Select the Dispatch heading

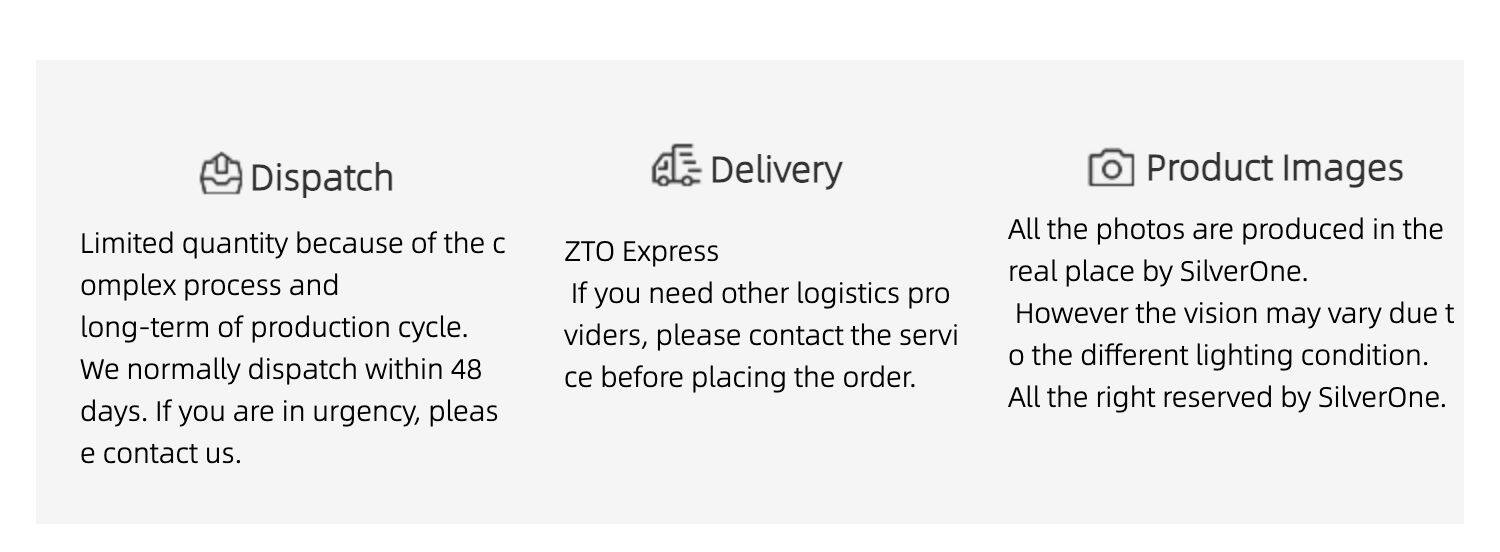click(x=321, y=178)
